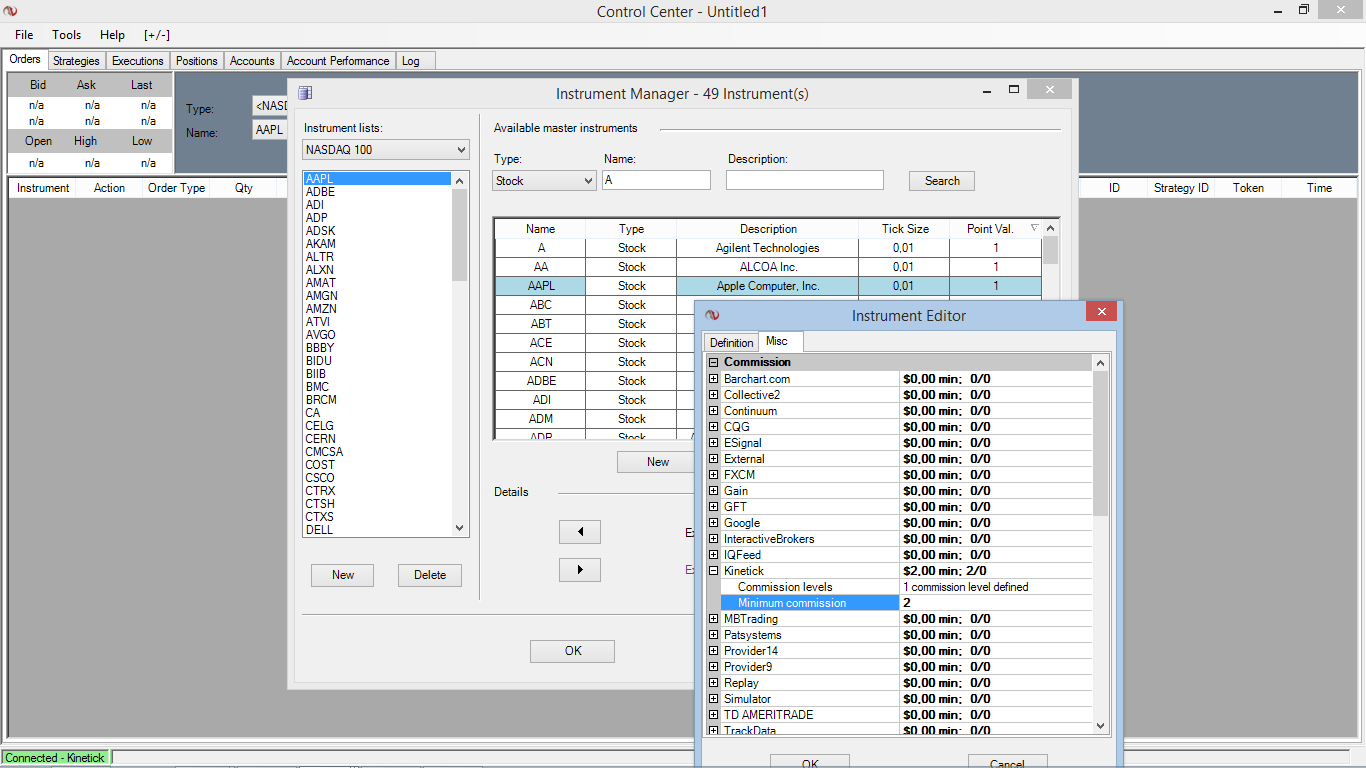1366x768 pixels.
Task: Open the Positions tab
Action: 196,61
